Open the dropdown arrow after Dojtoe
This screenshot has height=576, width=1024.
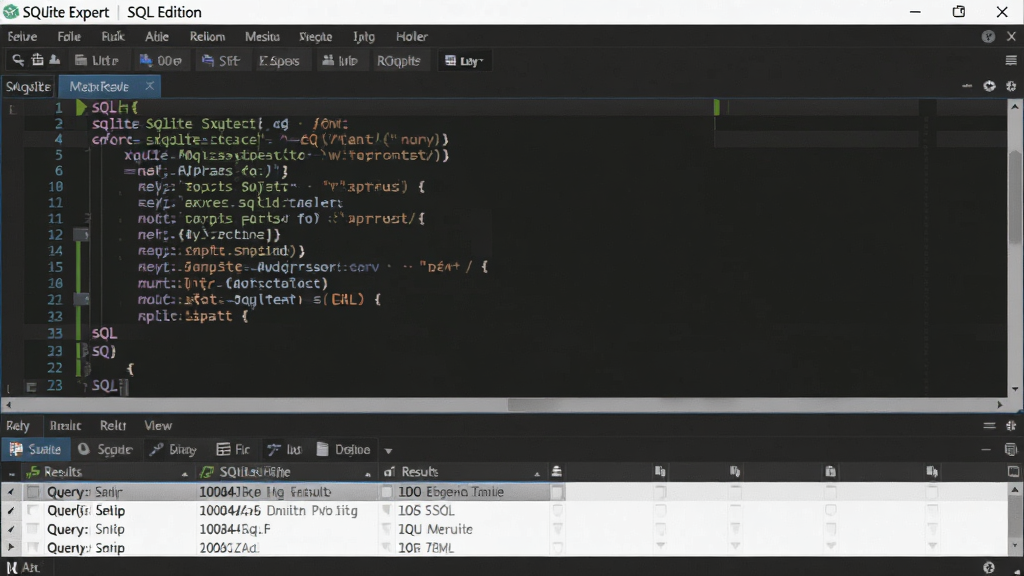click(x=389, y=451)
